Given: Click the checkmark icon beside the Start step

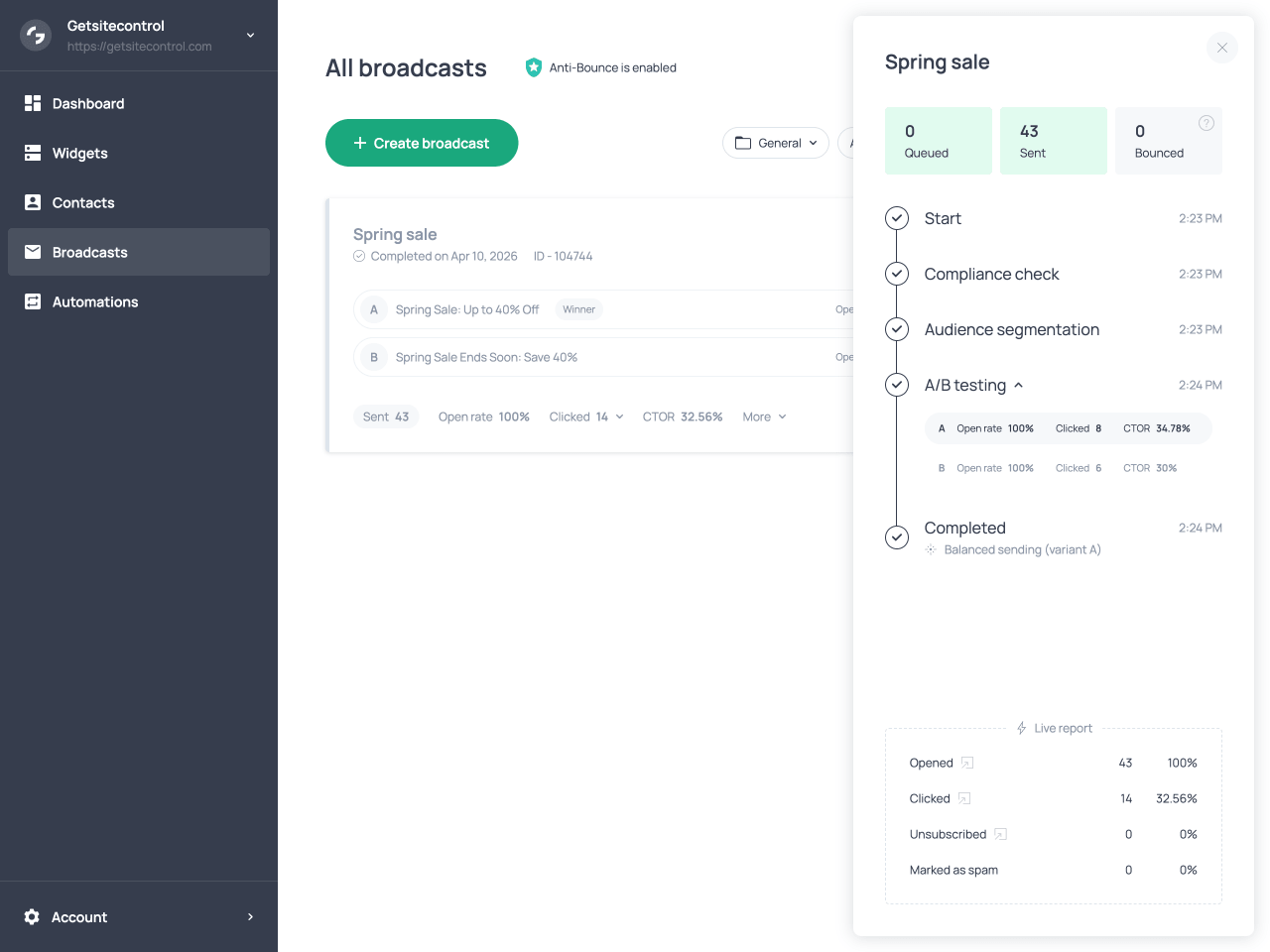Looking at the screenshot, I should pyautogui.click(x=897, y=218).
